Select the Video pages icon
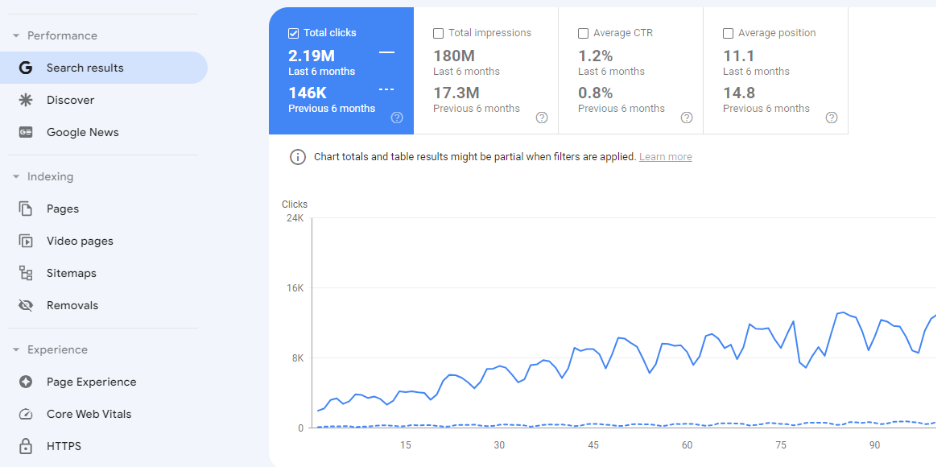Viewport: 936px width, 467px height. [26, 241]
